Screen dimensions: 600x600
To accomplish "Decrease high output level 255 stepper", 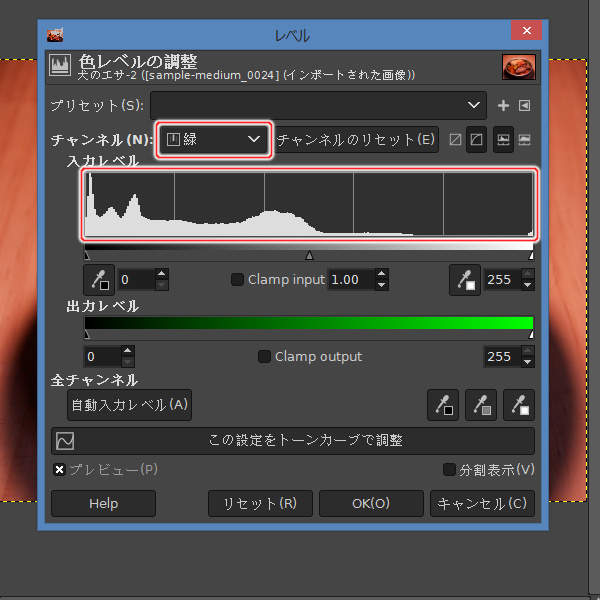I will pyautogui.click(x=528, y=362).
